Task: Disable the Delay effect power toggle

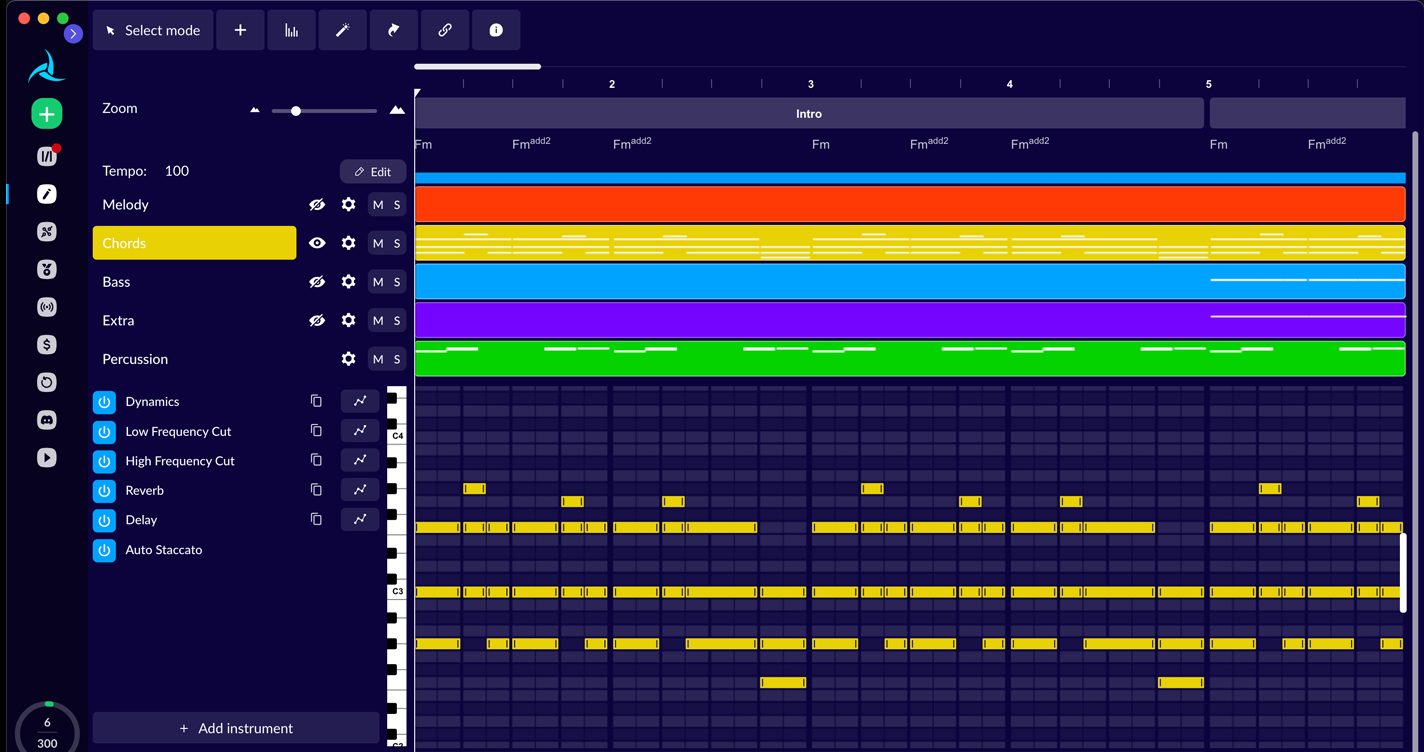Action: pos(104,520)
